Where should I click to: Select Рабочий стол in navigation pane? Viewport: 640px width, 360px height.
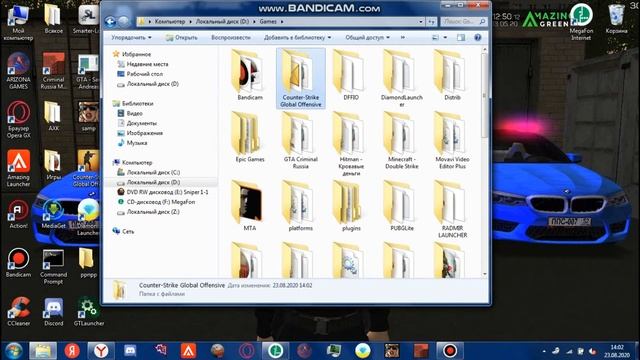pos(140,74)
